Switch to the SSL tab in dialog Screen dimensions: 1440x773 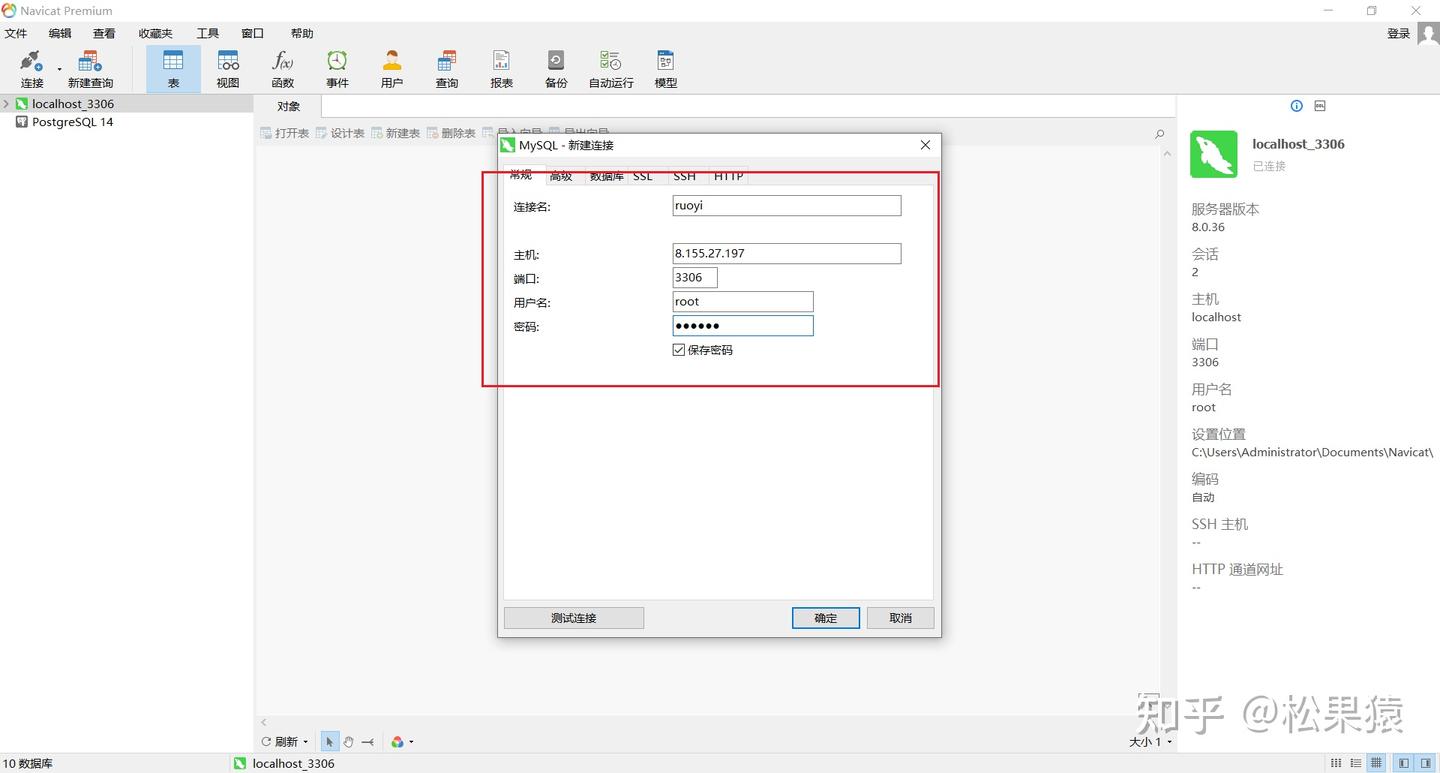(643, 176)
